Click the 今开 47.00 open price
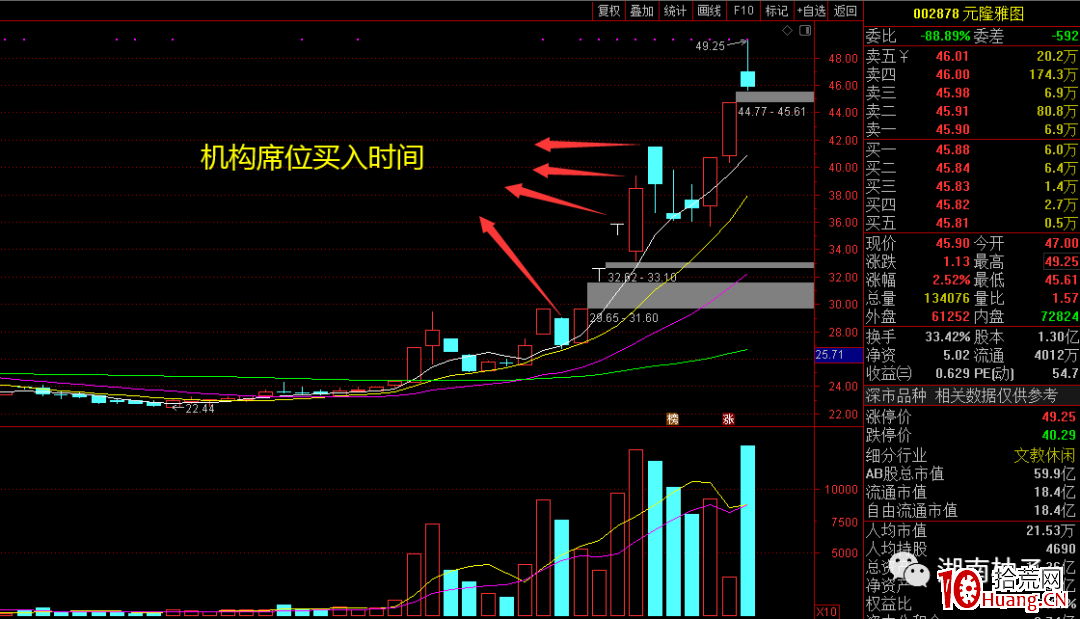1080x619 pixels. pyautogui.click(x=1061, y=243)
